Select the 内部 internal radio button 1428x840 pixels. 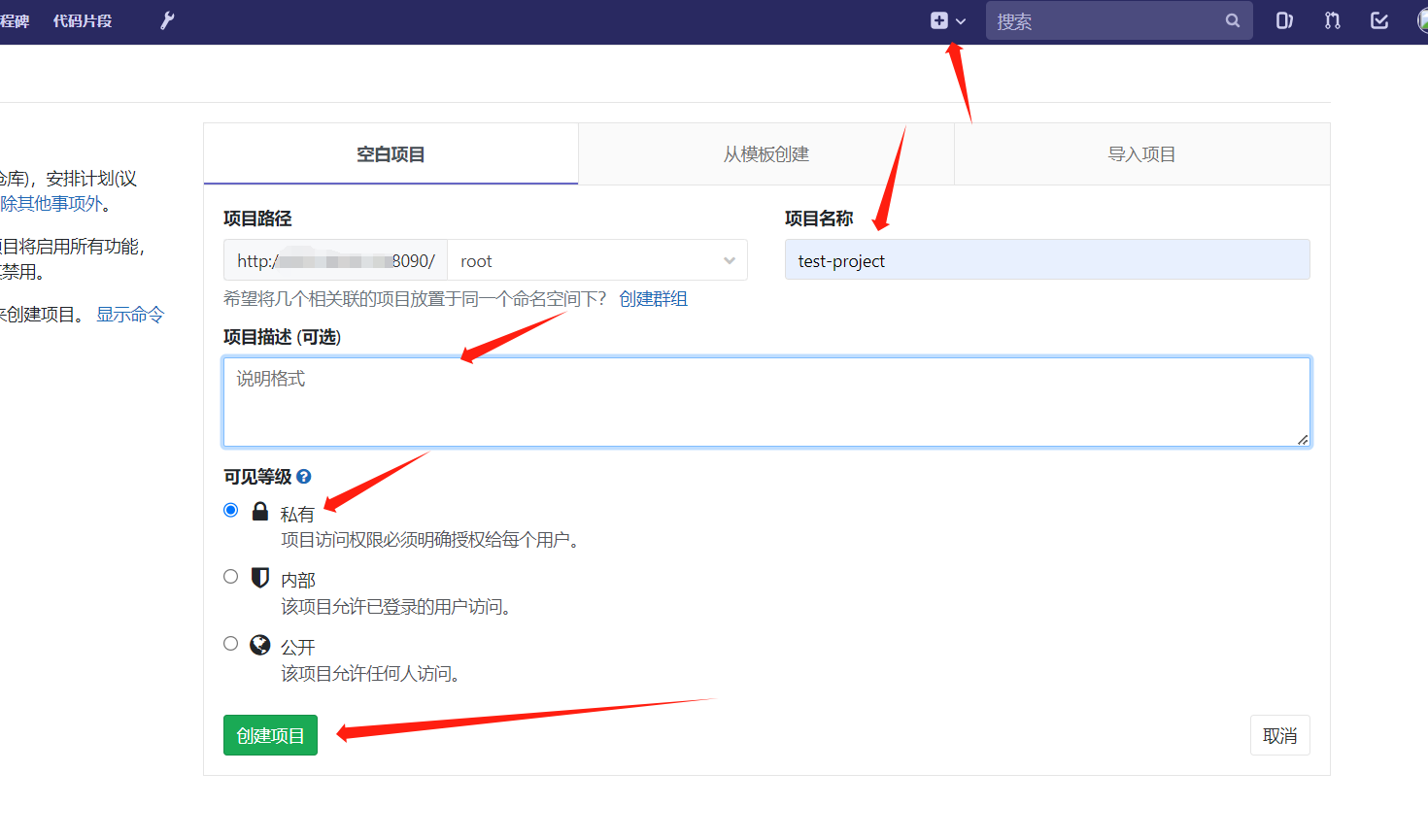pyautogui.click(x=230, y=577)
